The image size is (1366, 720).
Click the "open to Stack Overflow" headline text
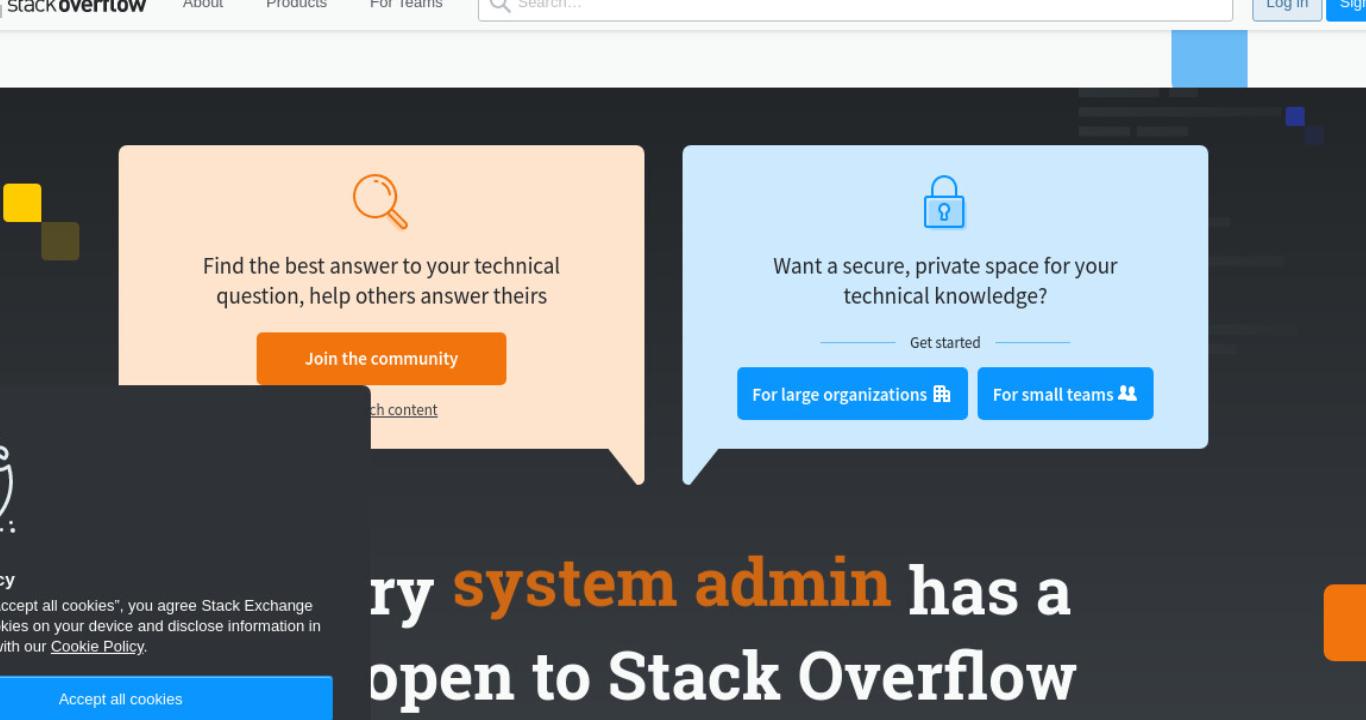(x=722, y=676)
